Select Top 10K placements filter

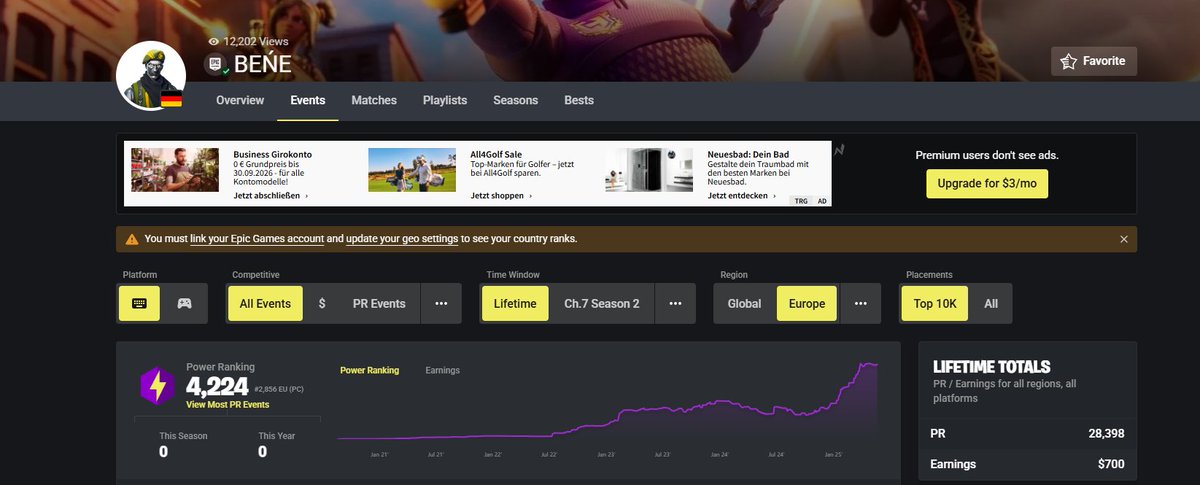point(934,304)
